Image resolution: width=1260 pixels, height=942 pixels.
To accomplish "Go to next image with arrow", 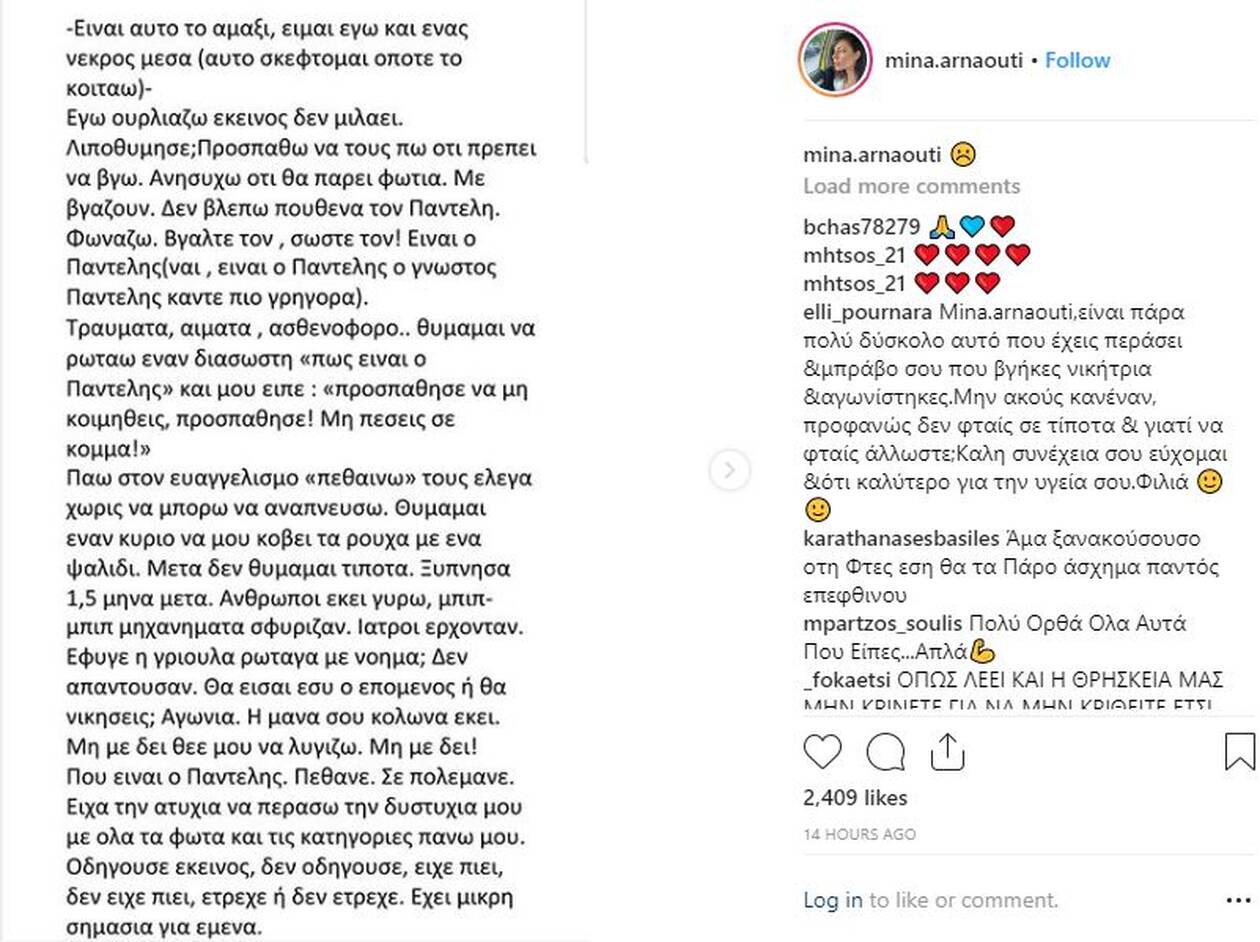I will [x=729, y=470].
